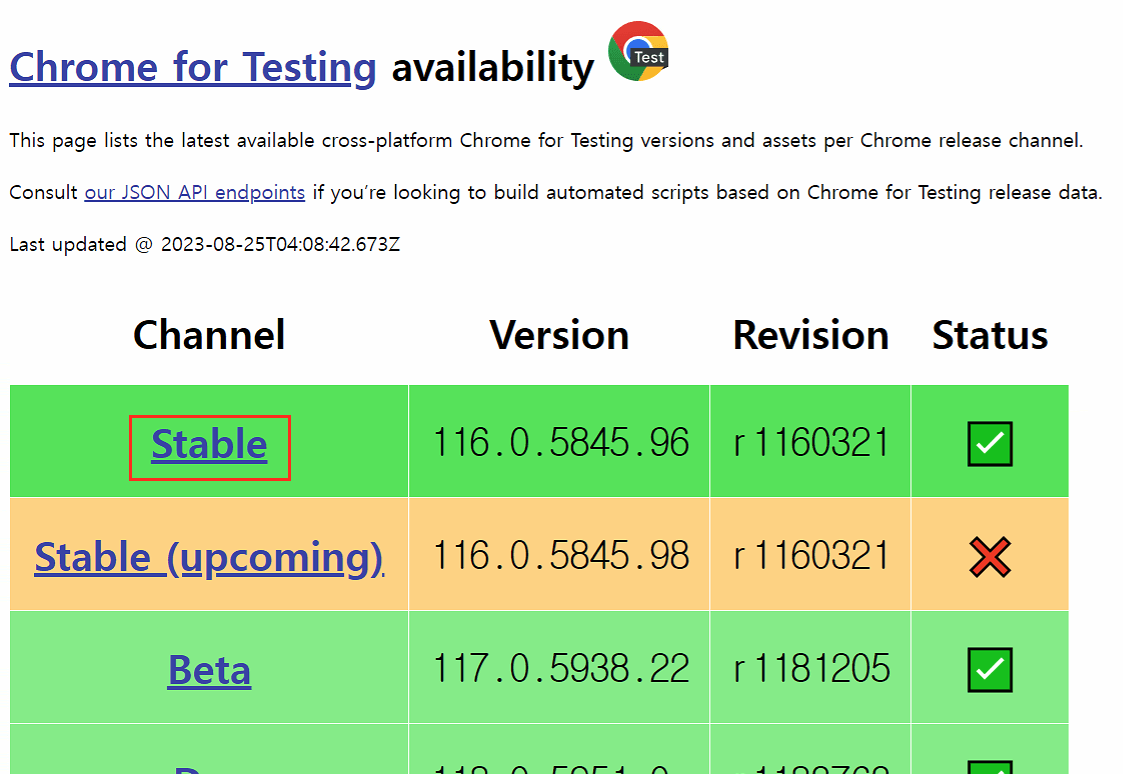Viewport: 1123px width, 774px height.
Task: Select version number 116.0.5845.96
Action: [560, 442]
